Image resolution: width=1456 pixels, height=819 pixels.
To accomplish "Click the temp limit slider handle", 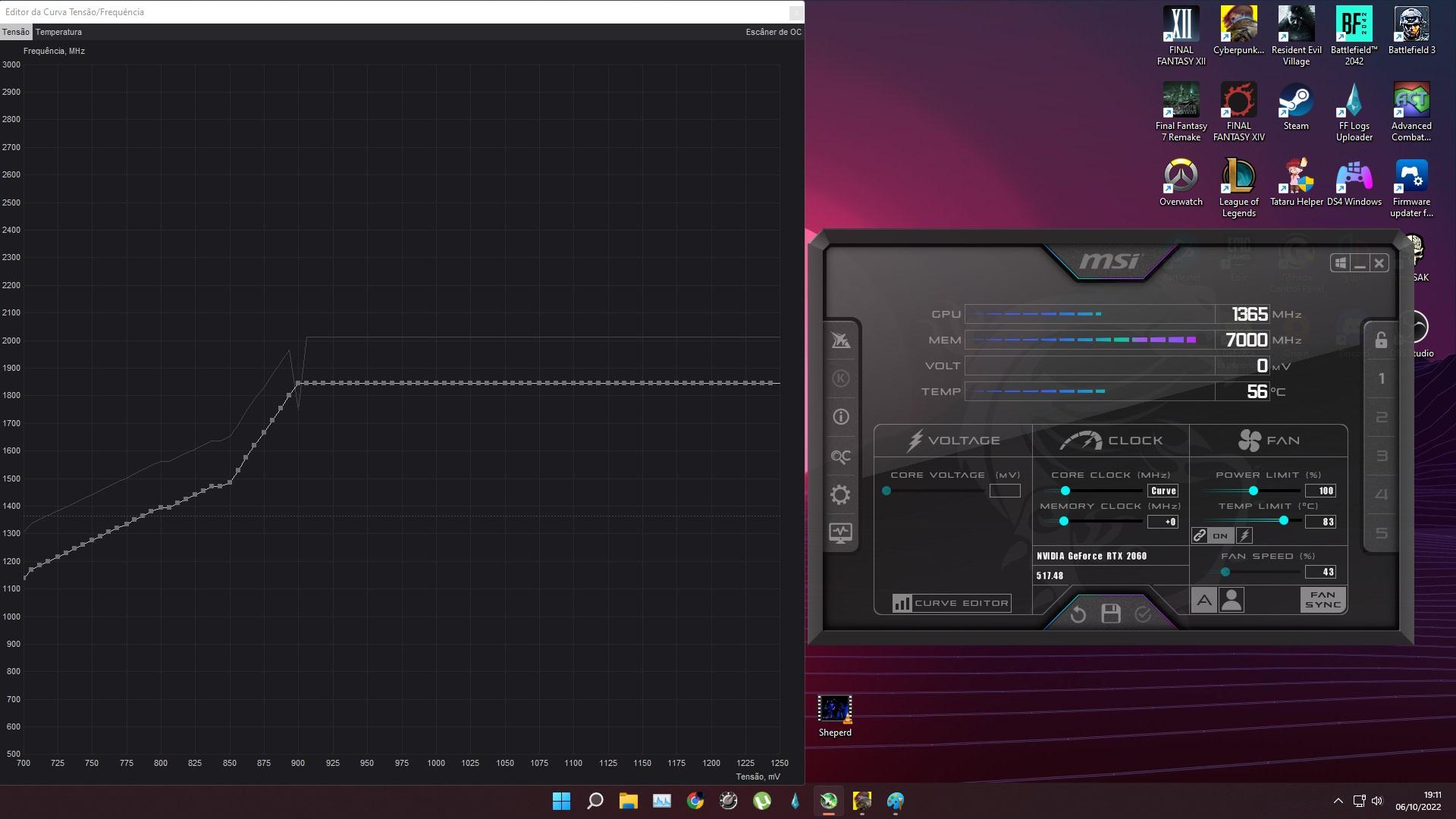I will click(1284, 520).
